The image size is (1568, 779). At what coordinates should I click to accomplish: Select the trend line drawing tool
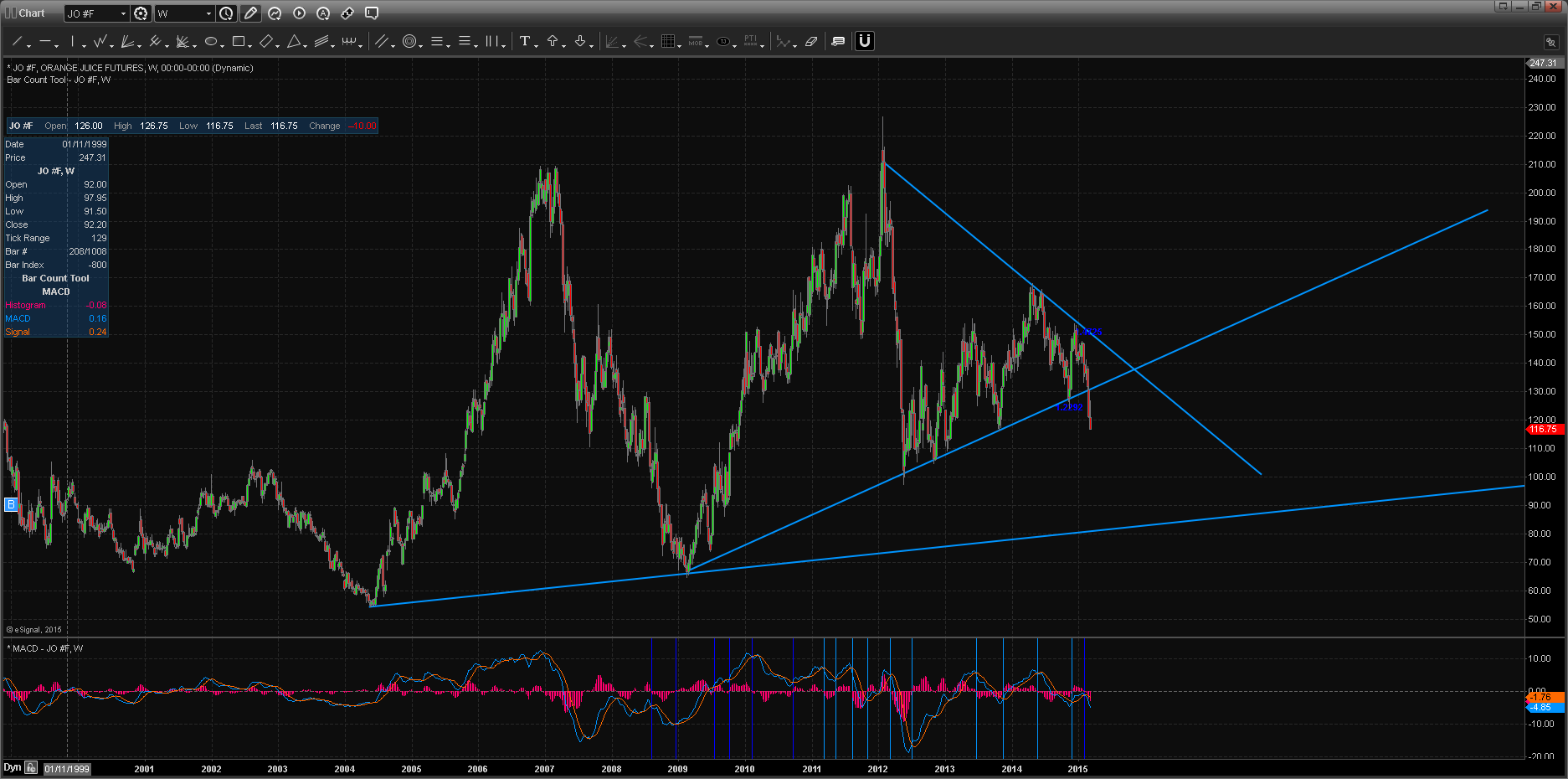click(17, 41)
